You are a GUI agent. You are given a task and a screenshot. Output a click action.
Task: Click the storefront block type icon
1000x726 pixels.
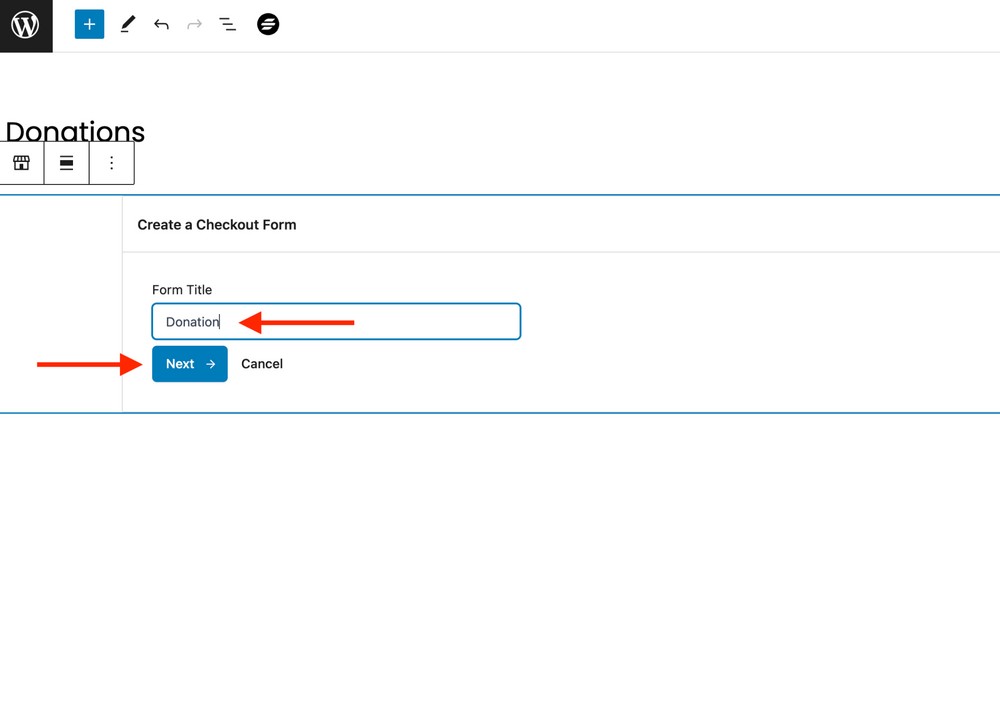[21, 163]
